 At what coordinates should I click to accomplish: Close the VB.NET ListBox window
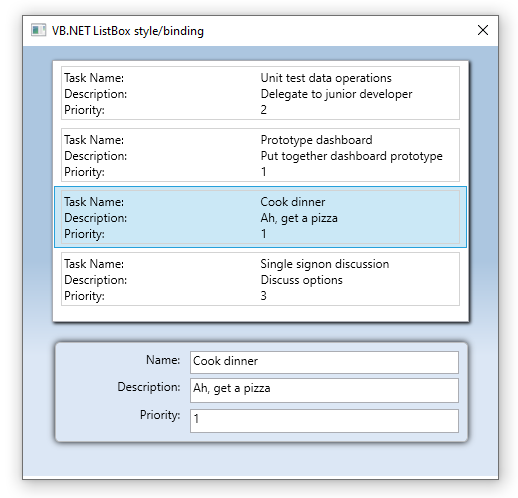[483, 30]
